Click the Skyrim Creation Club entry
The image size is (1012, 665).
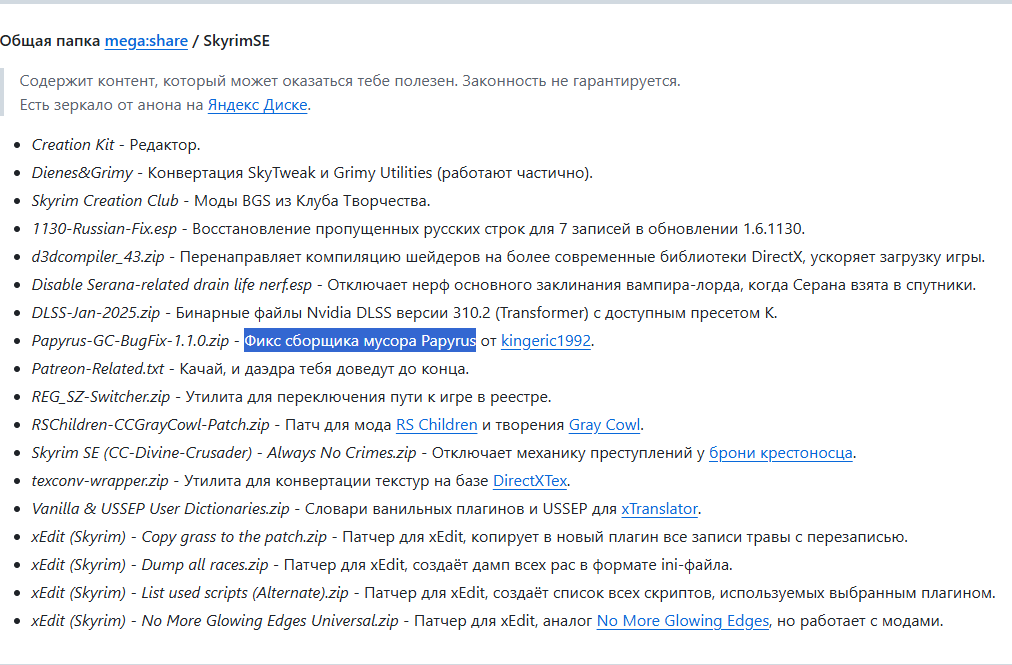[105, 201]
